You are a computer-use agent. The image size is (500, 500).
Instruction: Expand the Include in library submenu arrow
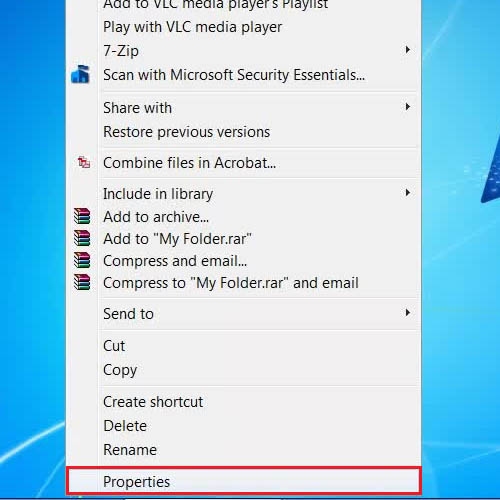coord(407,193)
